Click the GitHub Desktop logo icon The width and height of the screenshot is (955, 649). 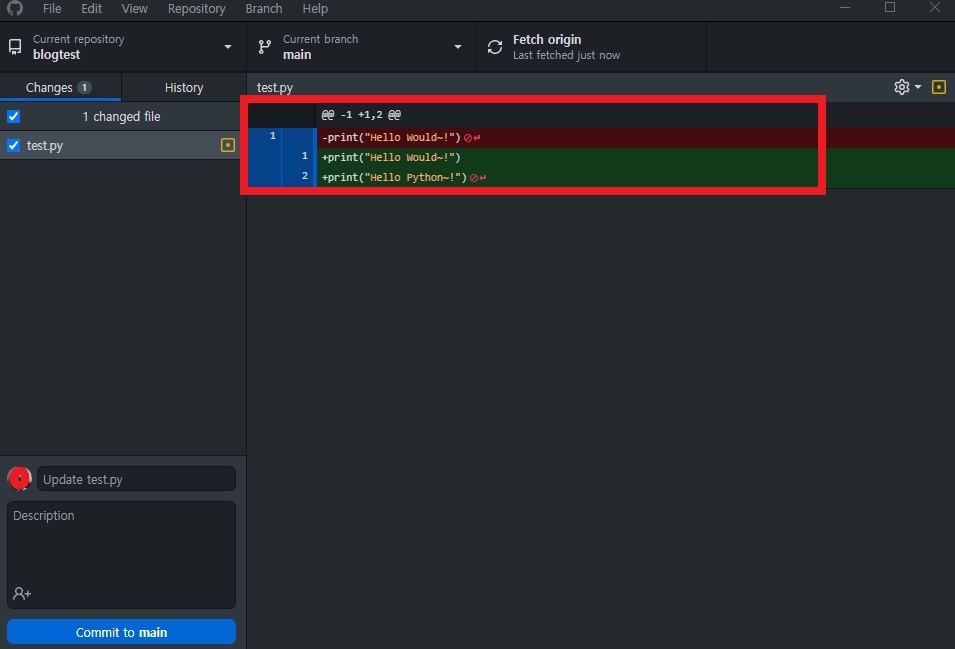pyautogui.click(x=15, y=8)
